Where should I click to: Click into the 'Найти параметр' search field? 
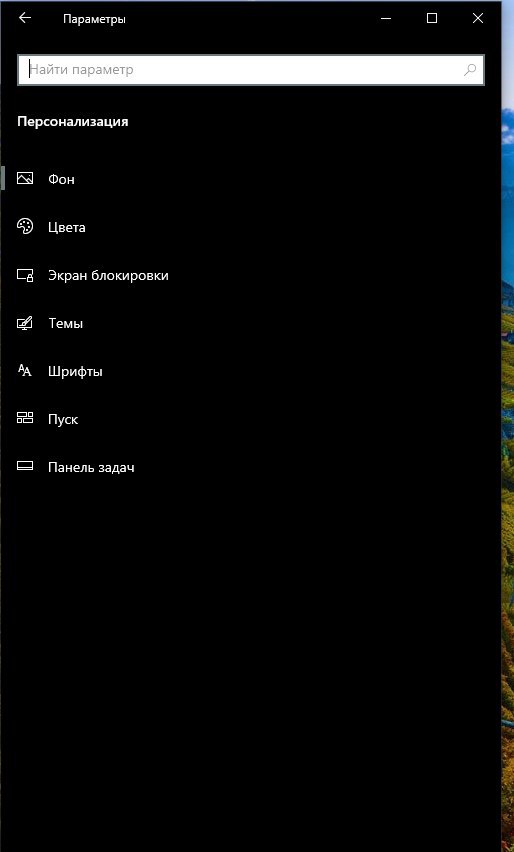[250, 70]
